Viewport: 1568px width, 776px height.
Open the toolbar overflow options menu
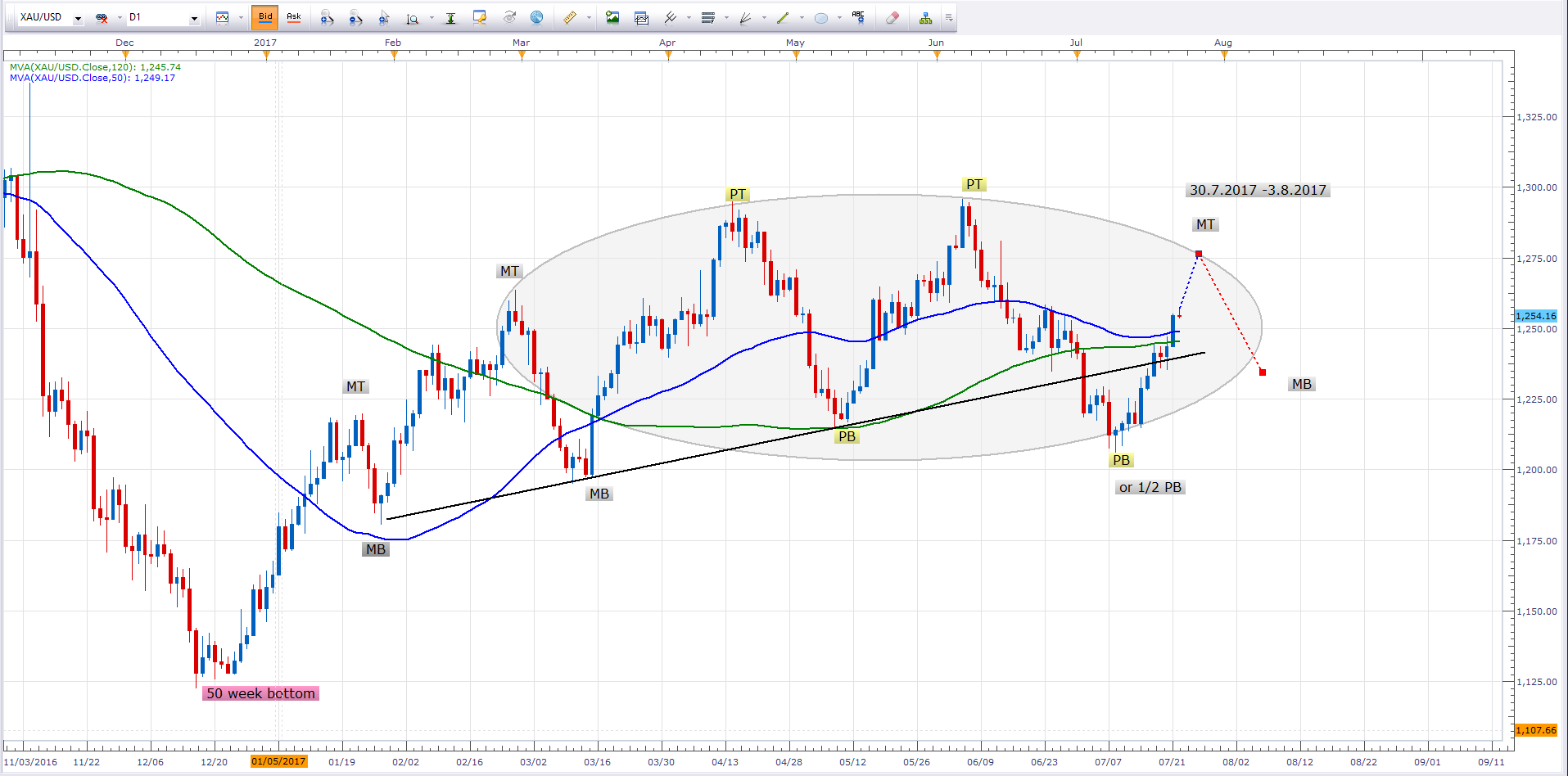(949, 17)
